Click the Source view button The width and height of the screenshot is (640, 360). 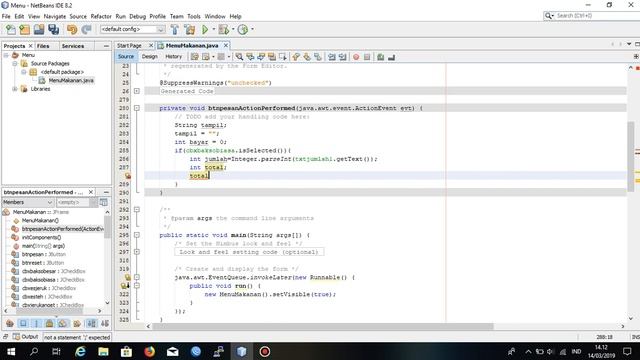click(x=126, y=57)
